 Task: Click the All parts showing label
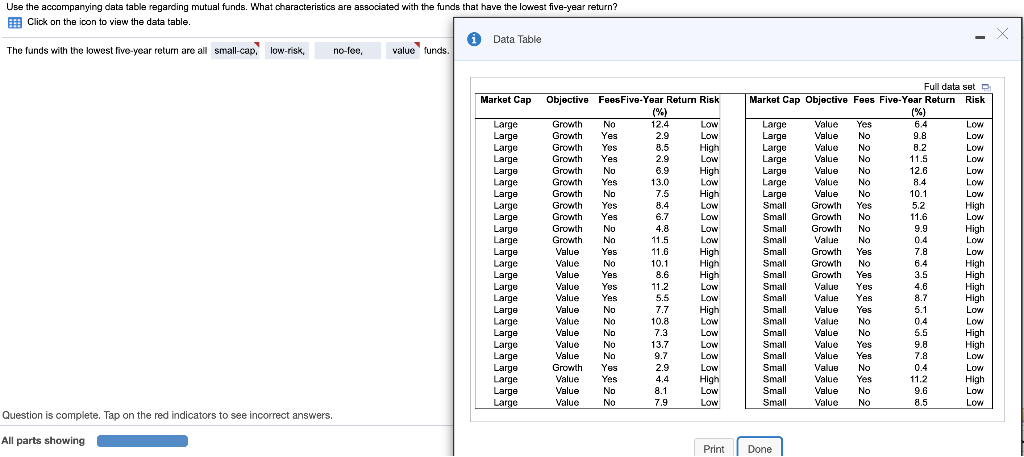(43, 441)
